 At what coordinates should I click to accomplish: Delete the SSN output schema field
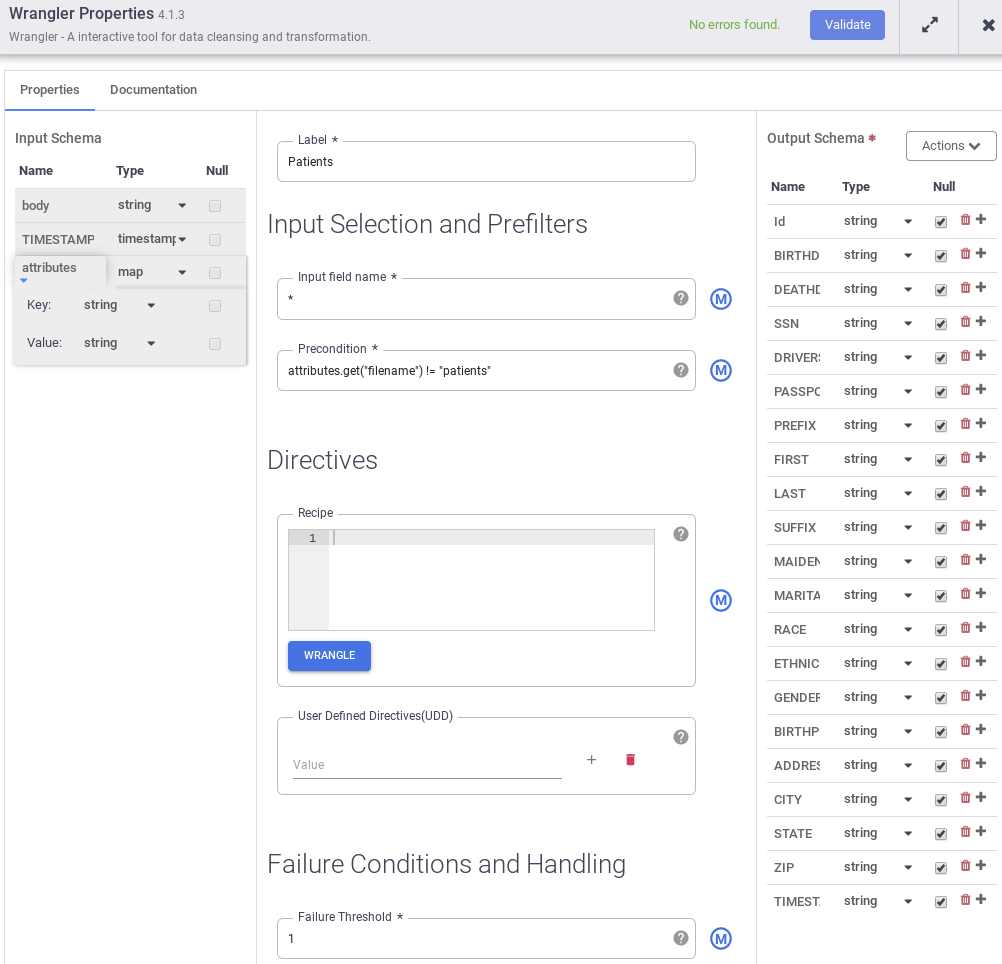coord(965,322)
